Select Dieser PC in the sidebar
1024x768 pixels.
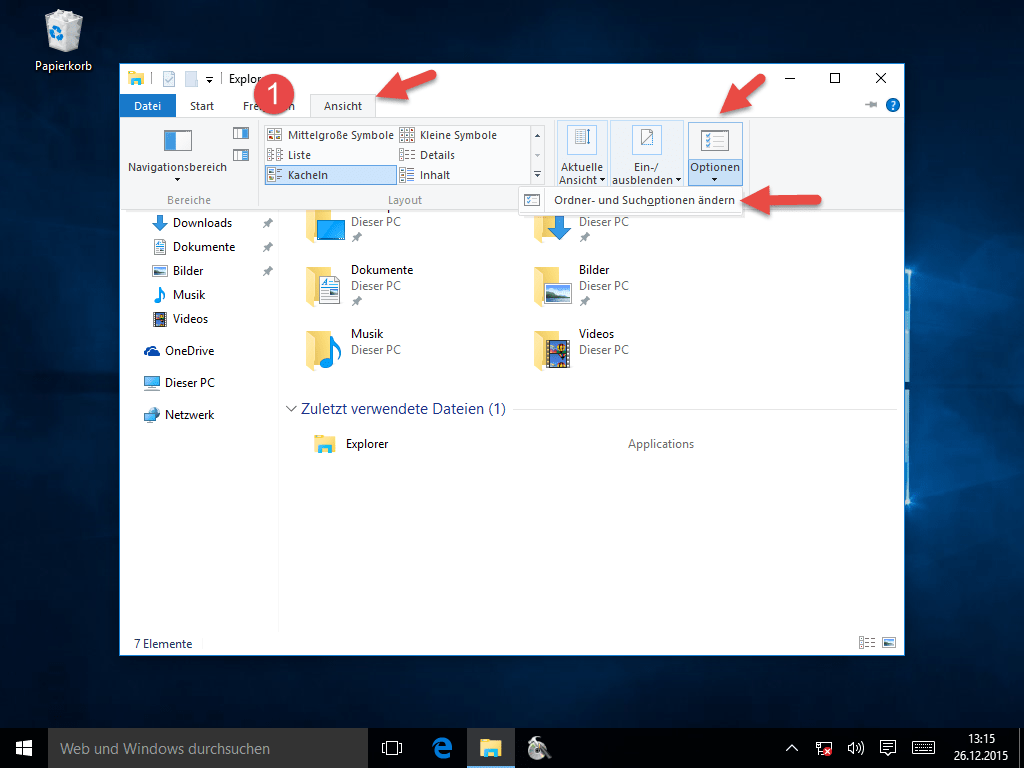[189, 383]
